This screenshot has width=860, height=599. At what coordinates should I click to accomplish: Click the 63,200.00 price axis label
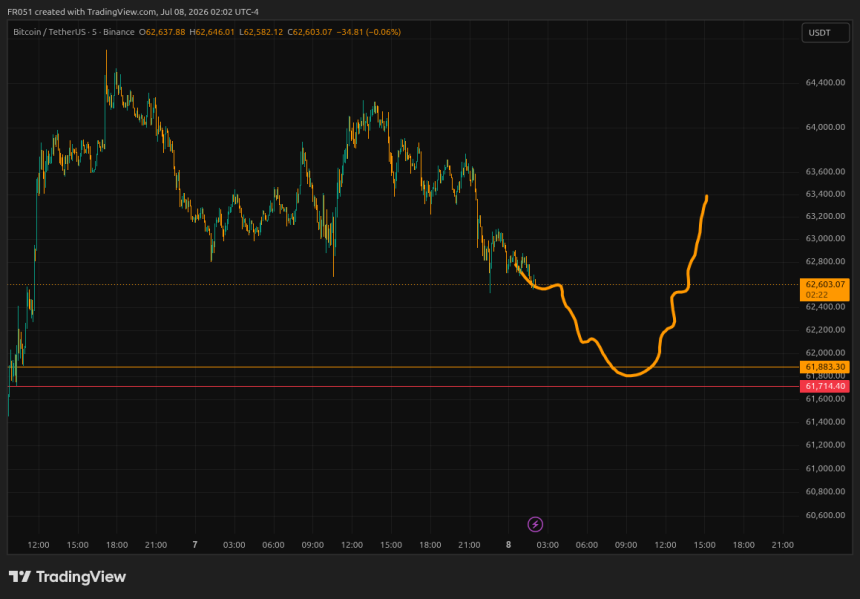tap(825, 216)
